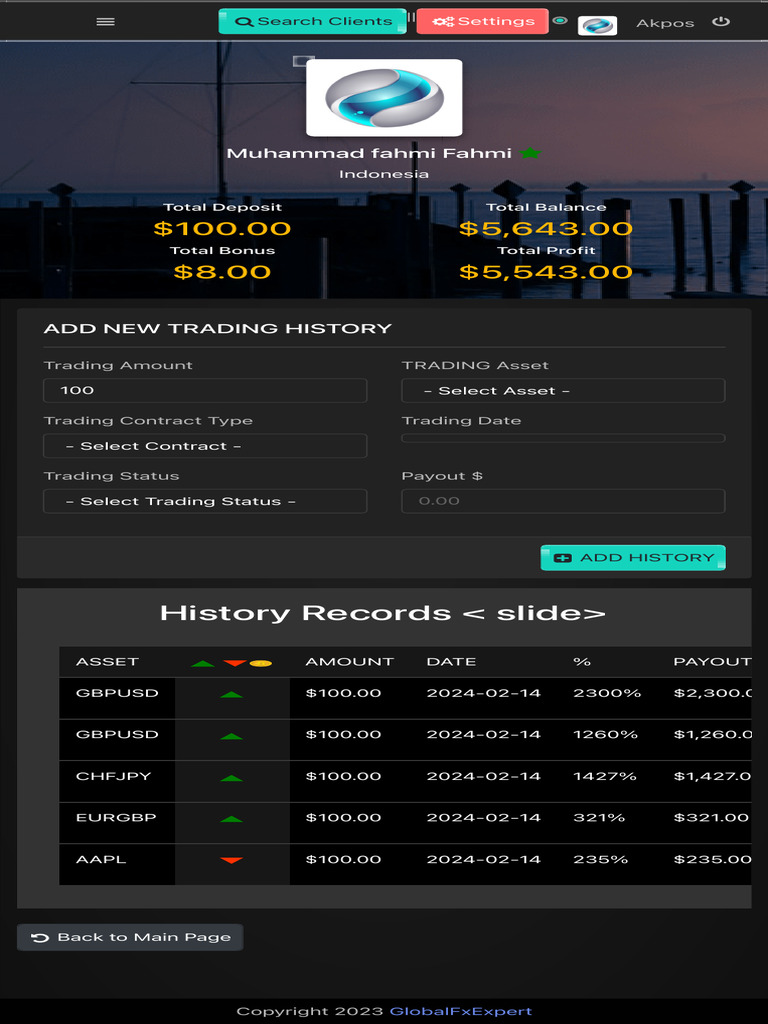
Task: Open the hamburger menu icon
Action: [x=105, y=22]
